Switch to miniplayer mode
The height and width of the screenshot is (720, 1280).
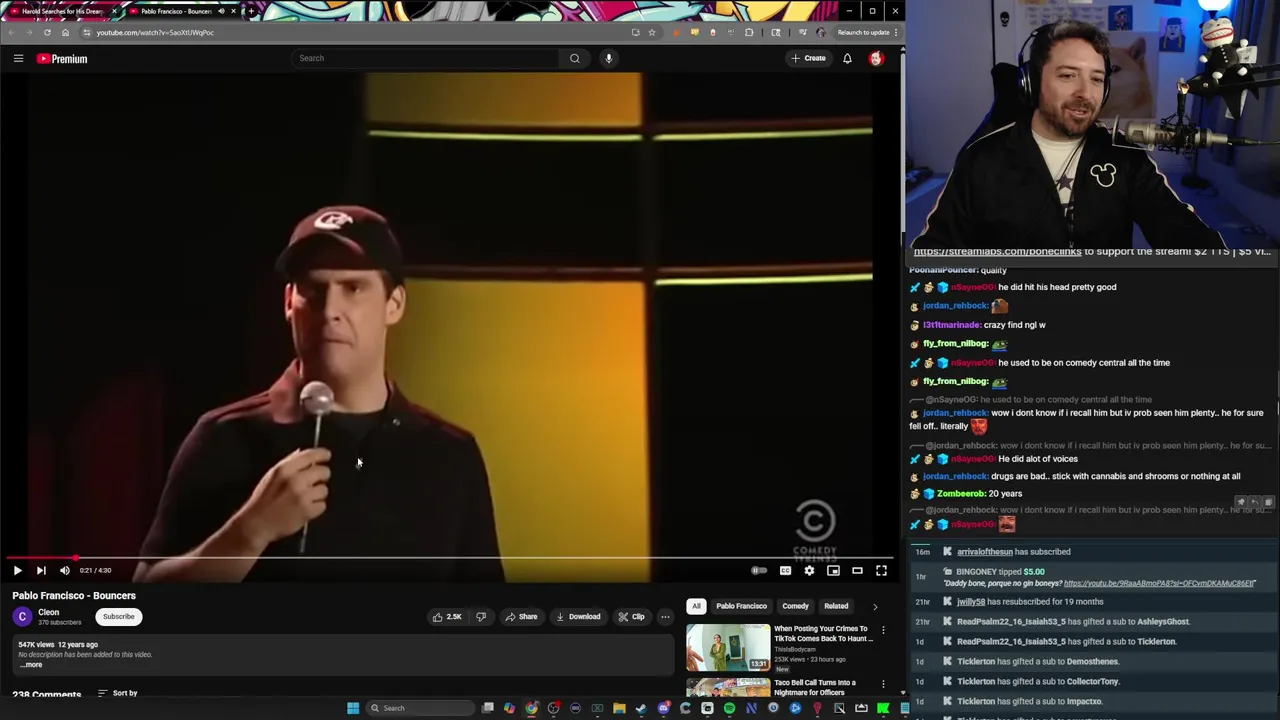click(x=833, y=570)
